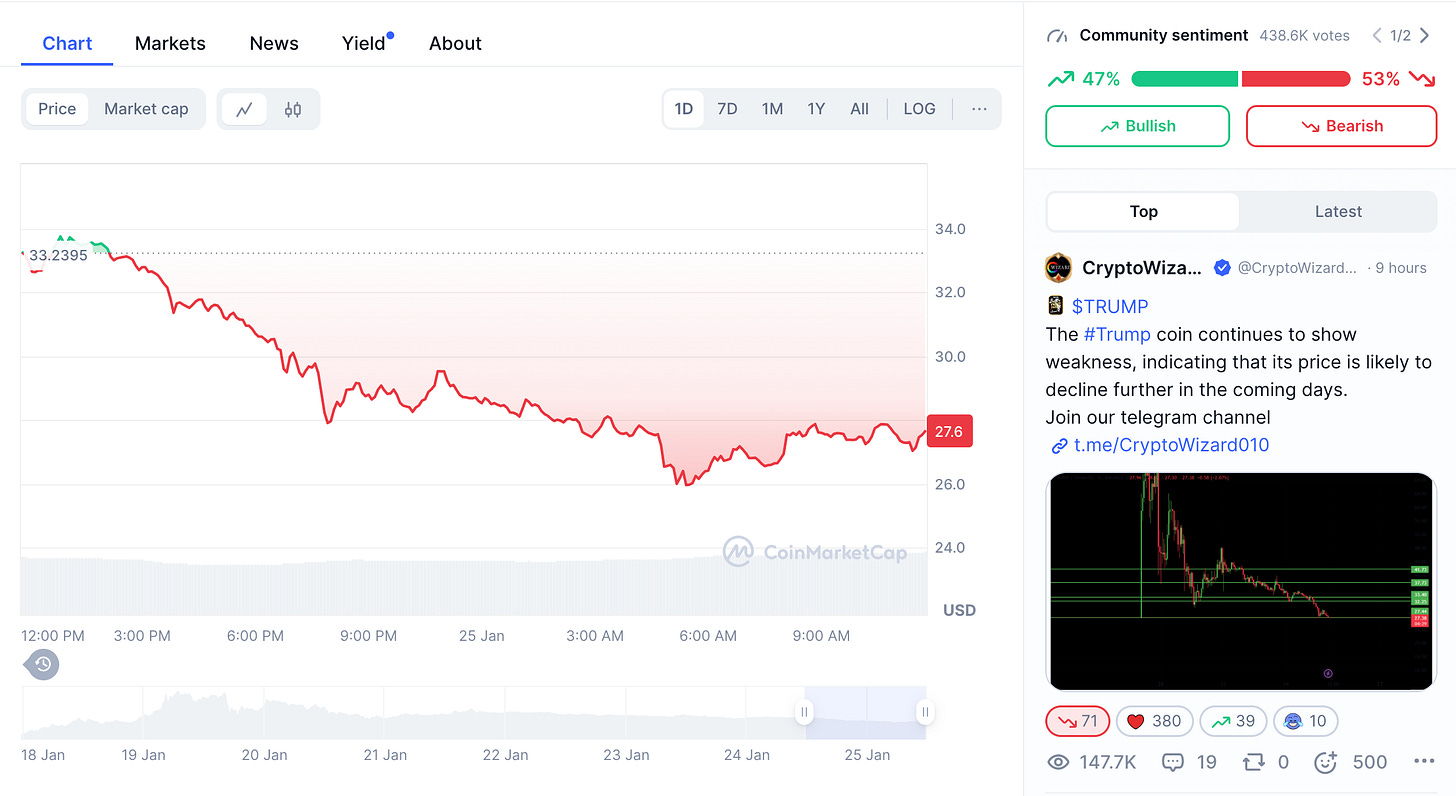Open more chart options ellipsis
Image resolution: width=1456 pixels, height=796 pixels.
click(979, 109)
